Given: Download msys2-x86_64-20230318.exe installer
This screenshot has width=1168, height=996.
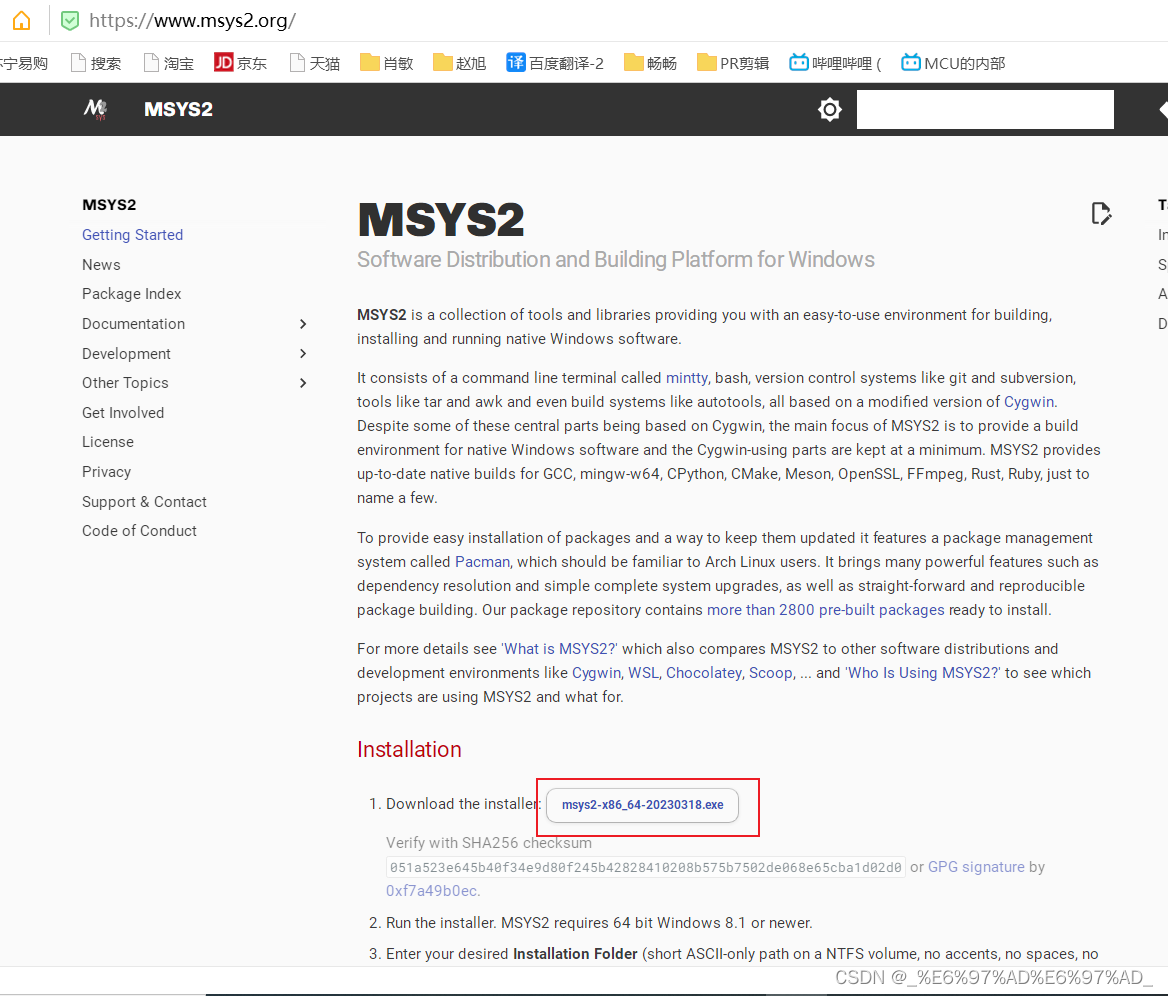Looking at the screenshot, I should coord(642,805).
